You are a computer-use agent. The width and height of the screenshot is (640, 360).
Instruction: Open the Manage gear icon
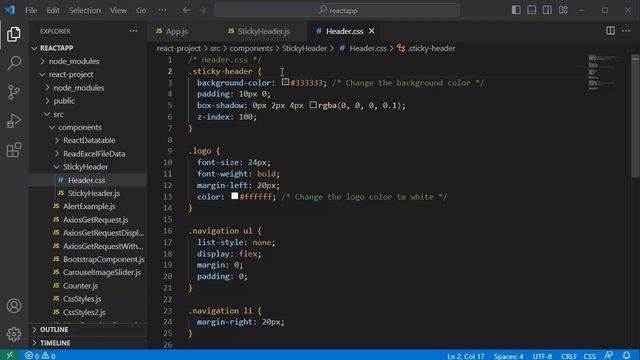[14, 334]
